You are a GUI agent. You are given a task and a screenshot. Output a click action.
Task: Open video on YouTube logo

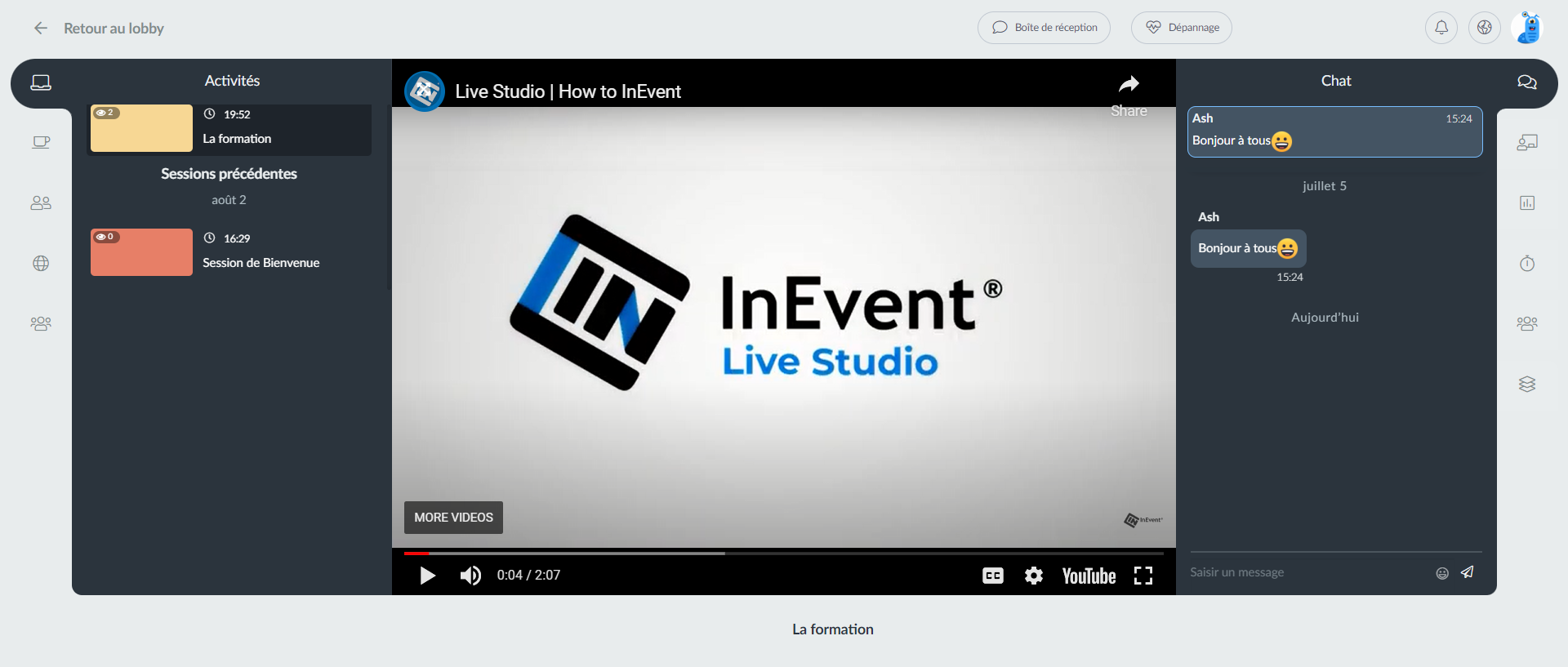tap(1089, 576)
